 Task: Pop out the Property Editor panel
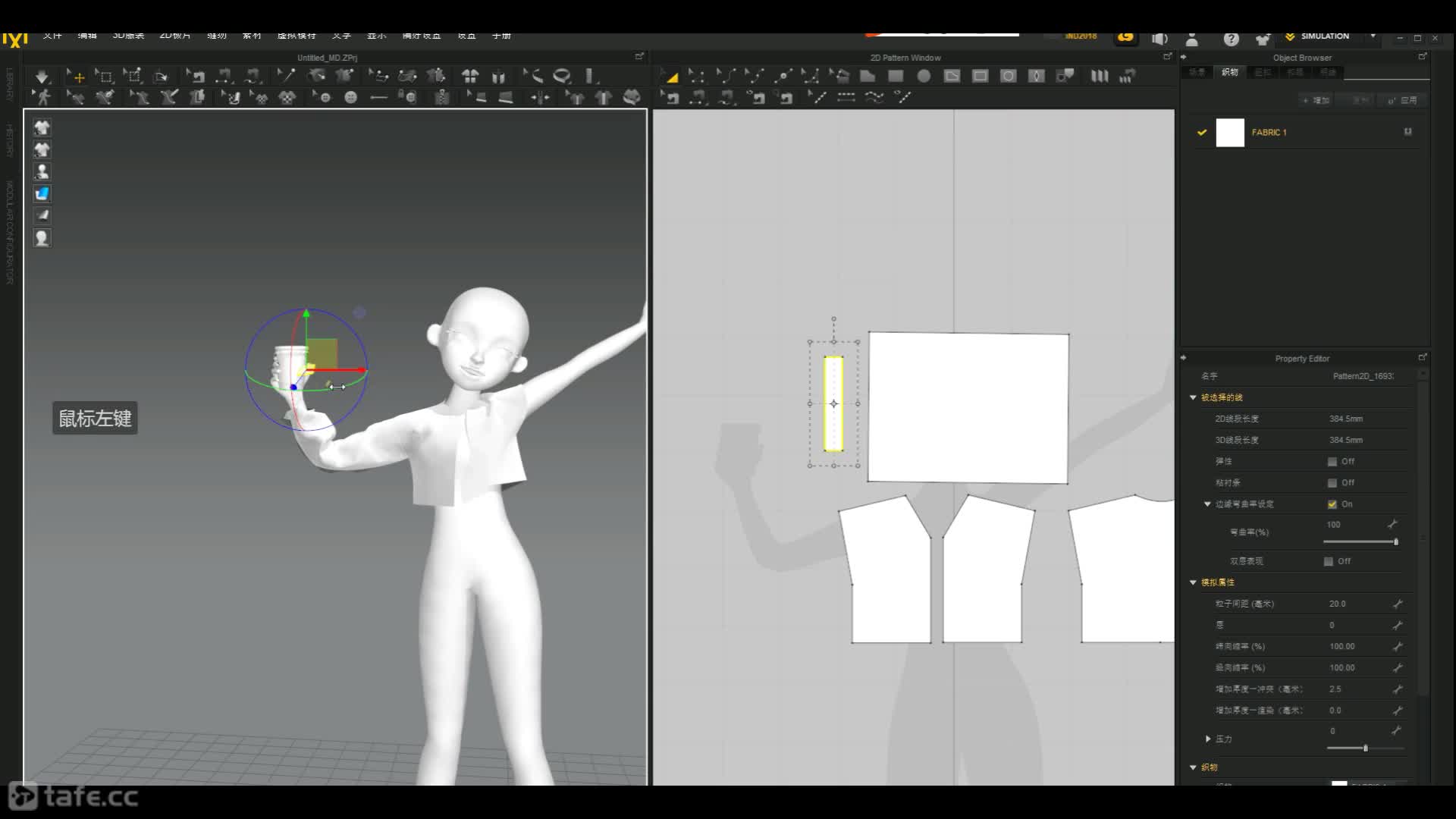tap(1423, 357)
